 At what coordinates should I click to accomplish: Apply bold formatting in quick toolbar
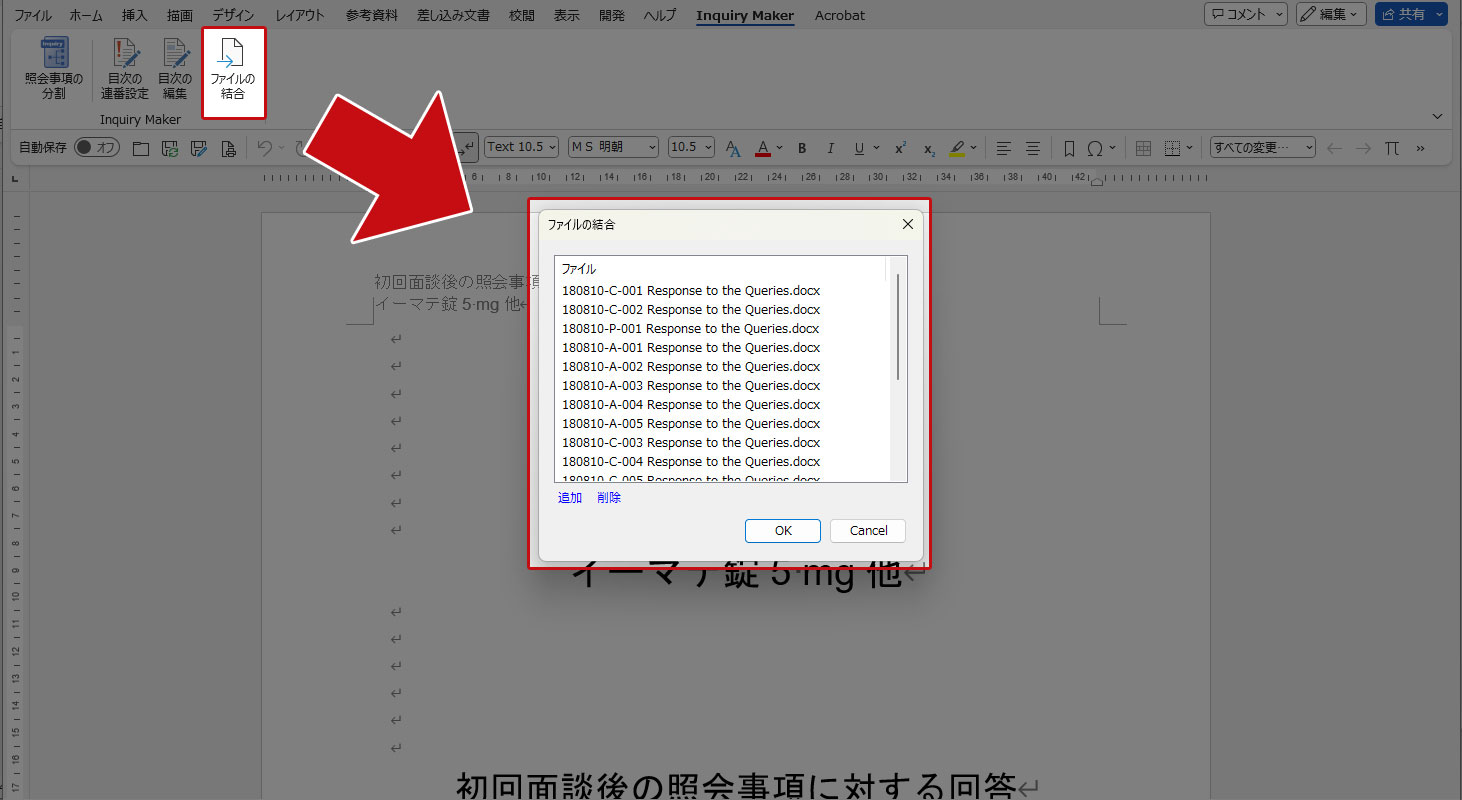coord(802,148)
